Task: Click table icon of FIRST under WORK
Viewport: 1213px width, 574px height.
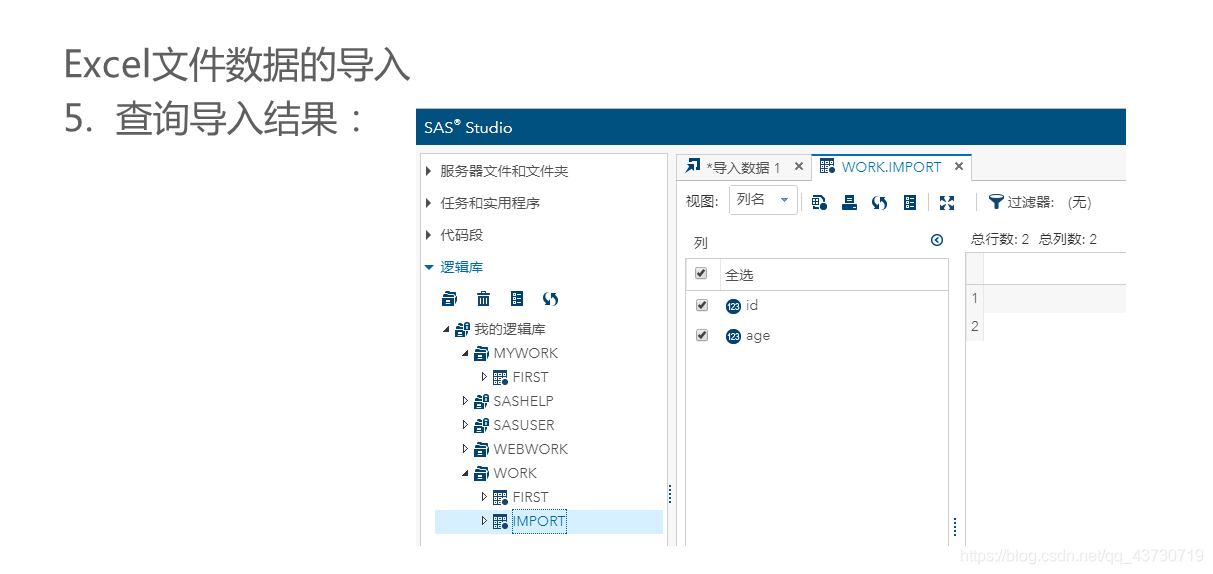Action: tap(500, 497)
